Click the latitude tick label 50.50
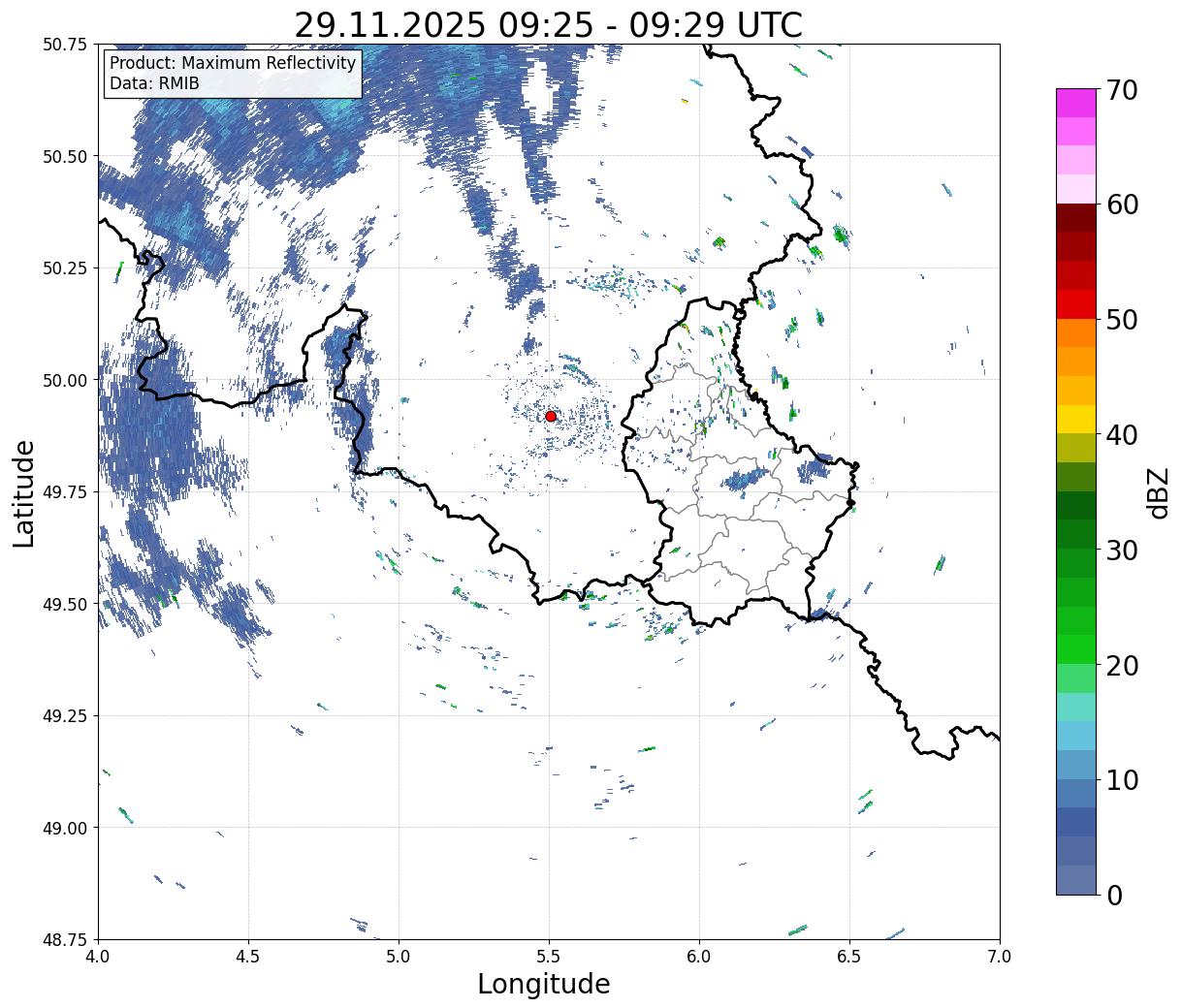The width and height of the screenshot is (1182, 1008). [x=65, y=156]
